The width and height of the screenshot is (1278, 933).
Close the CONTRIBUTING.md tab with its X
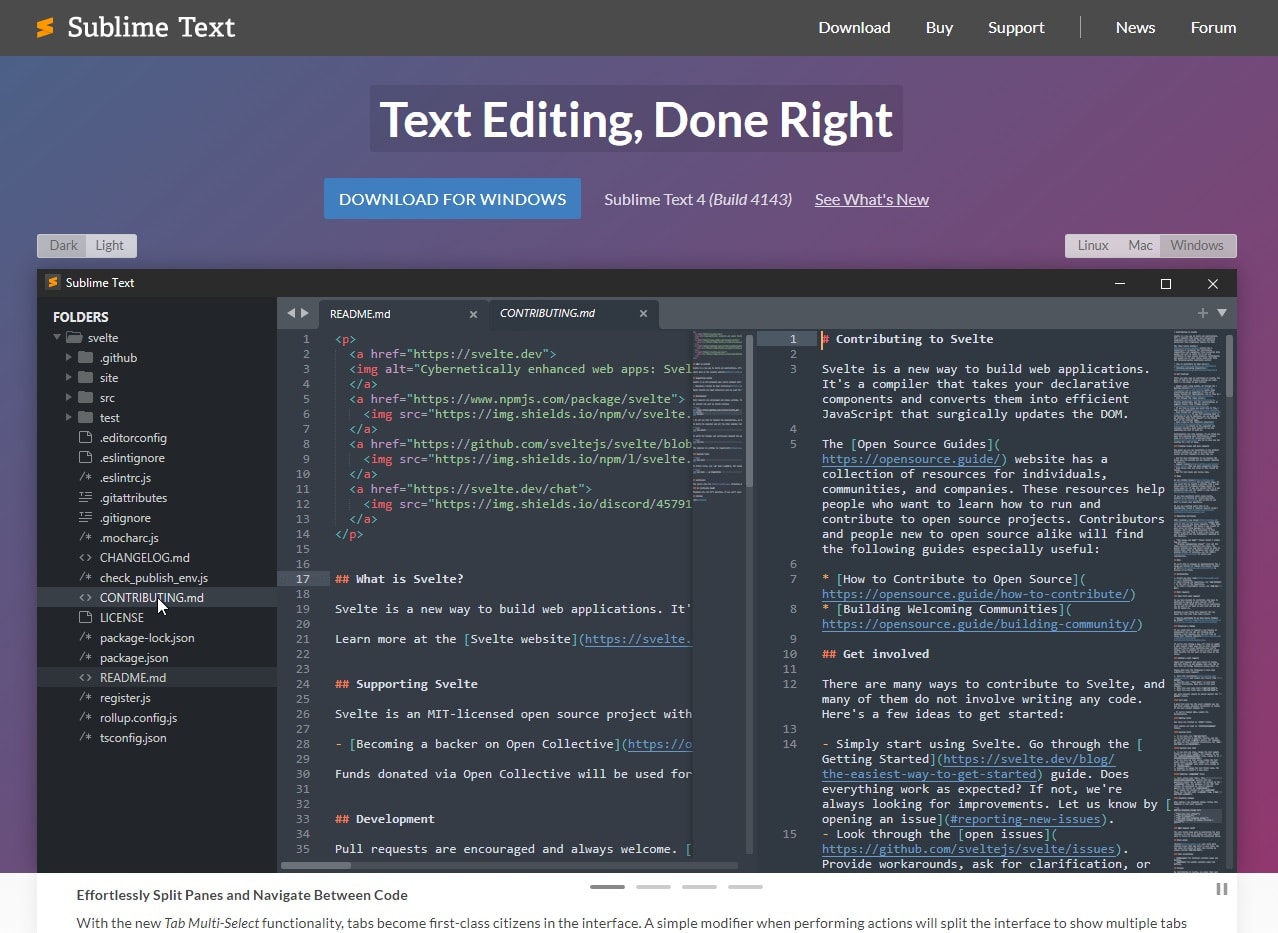(x=644, y=314)
